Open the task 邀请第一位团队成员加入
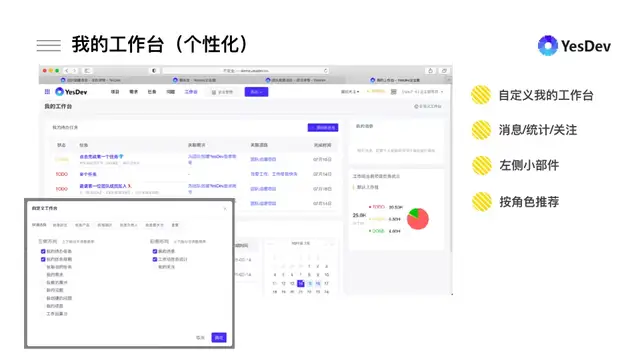 coord(105,186)
